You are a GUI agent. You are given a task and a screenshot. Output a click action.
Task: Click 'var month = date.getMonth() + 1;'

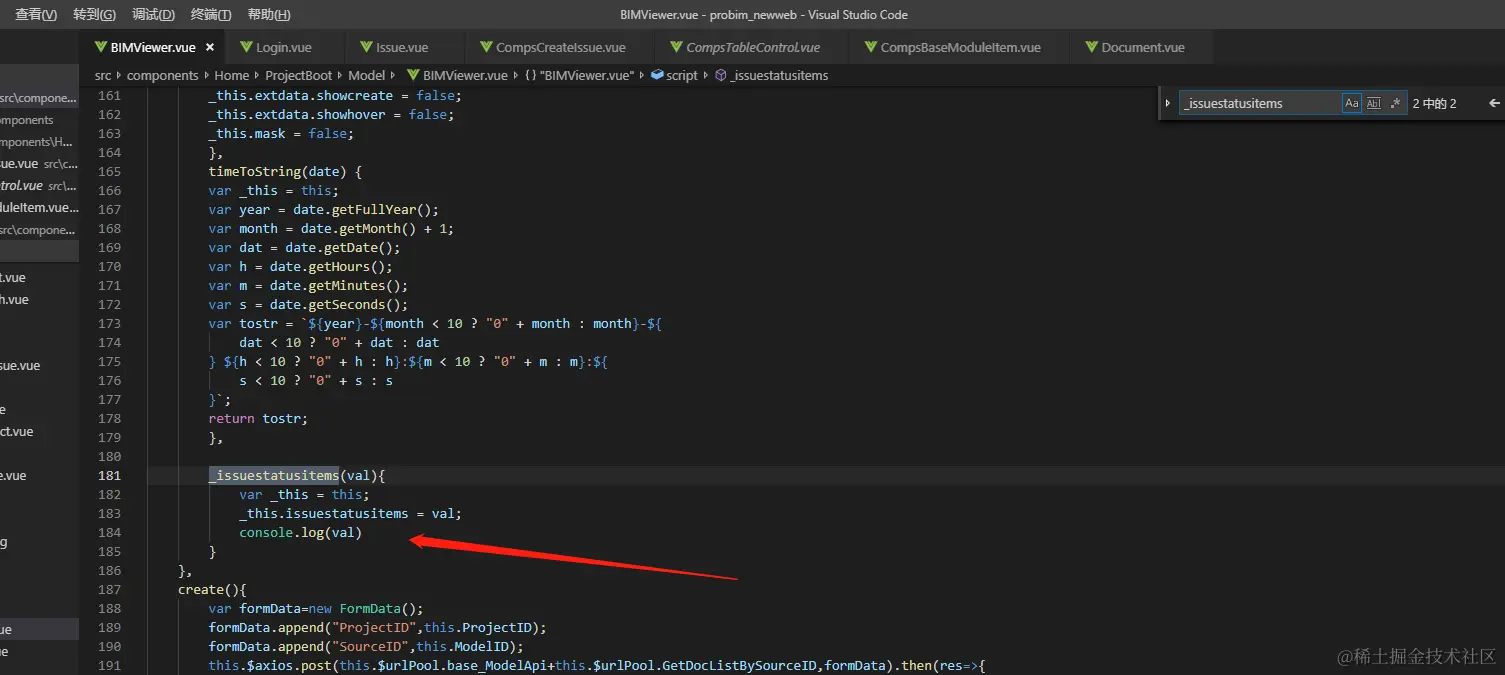(x=331, y=228)
